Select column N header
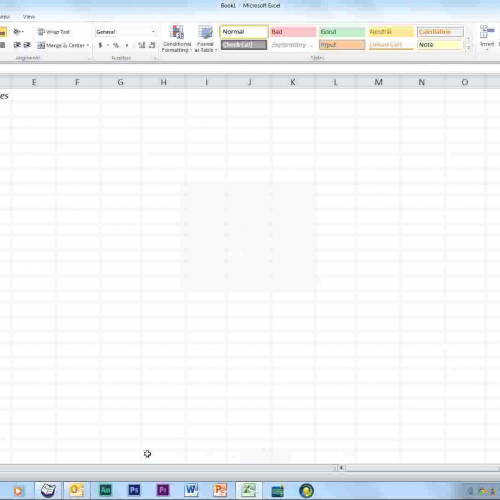The image size is (500, 500). pyautogui.click(x=421, y=82)
